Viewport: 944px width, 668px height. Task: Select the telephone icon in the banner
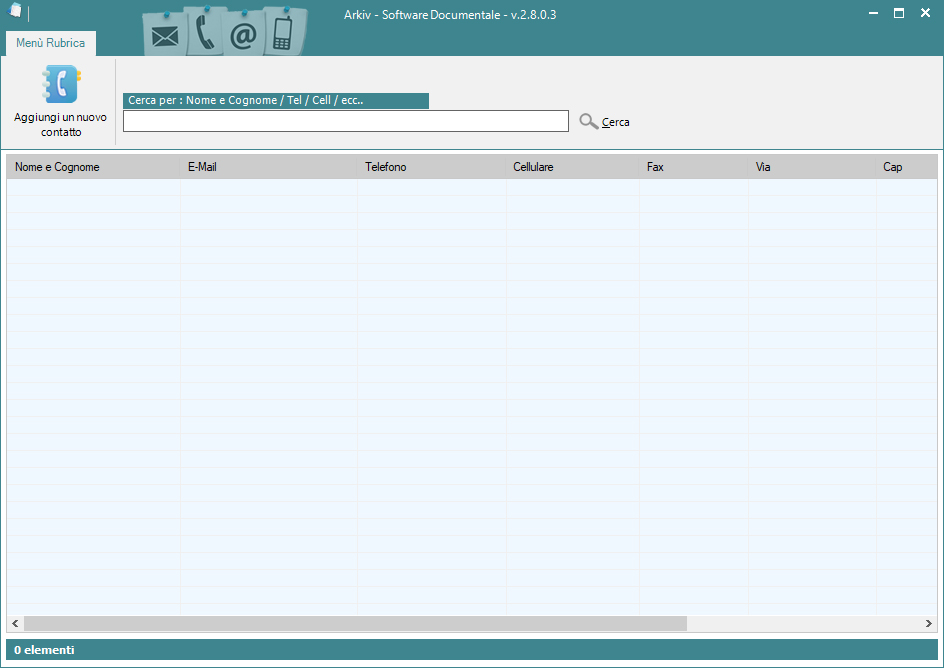tap(203, 30)
